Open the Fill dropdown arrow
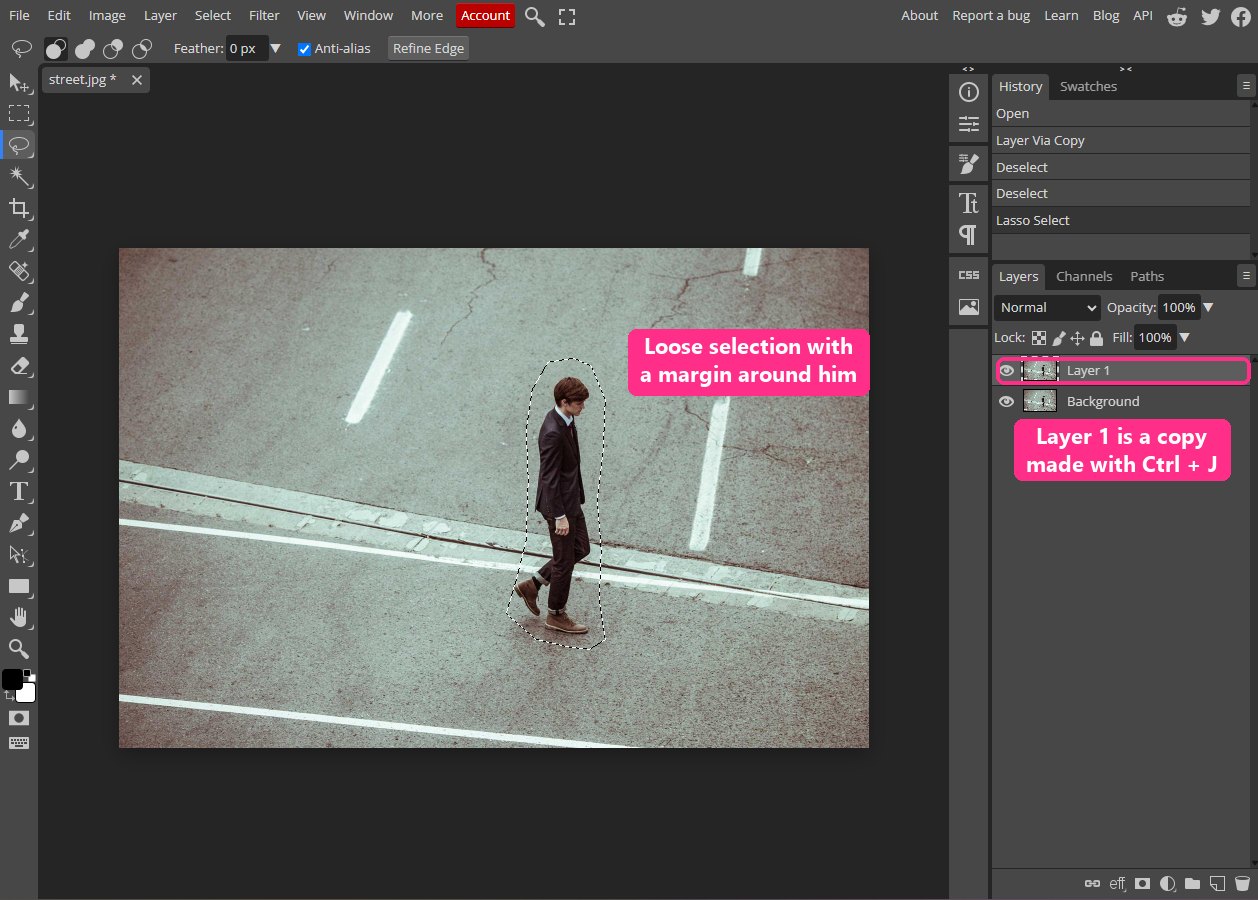This screenshot has width=1258, height=900. tap(1185, 338)
